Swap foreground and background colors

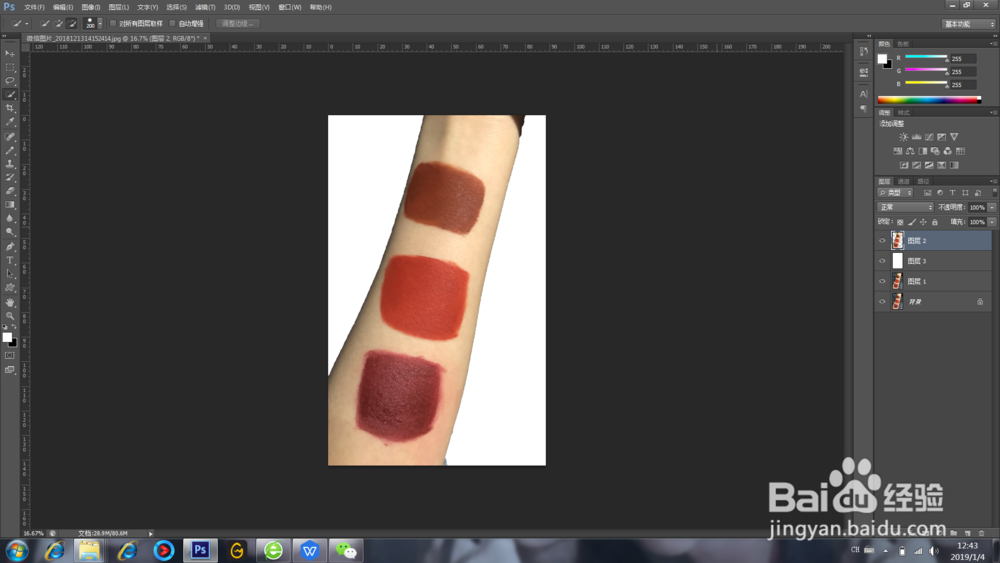pyautogui.click(x=14, y=326)
